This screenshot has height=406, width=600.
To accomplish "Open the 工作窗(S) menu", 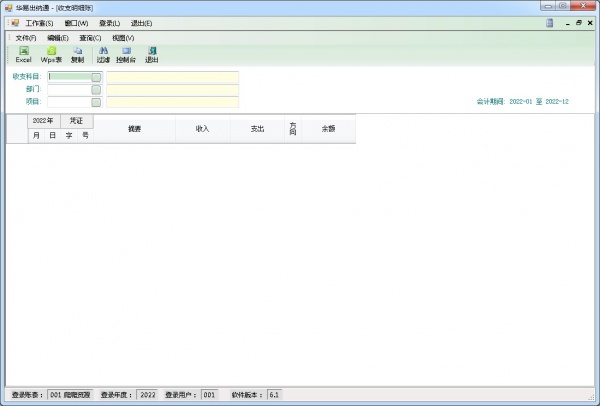I will pos(39,23).
